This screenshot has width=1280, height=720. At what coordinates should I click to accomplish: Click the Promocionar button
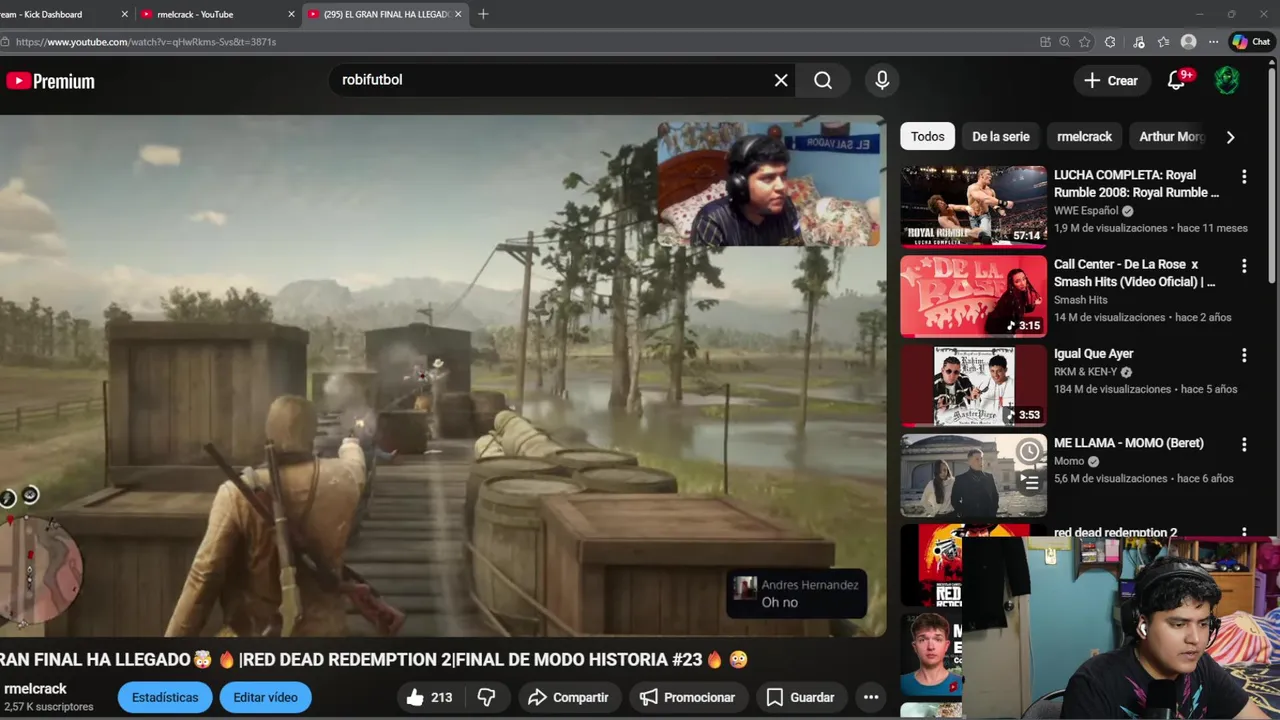coord(688,697)
